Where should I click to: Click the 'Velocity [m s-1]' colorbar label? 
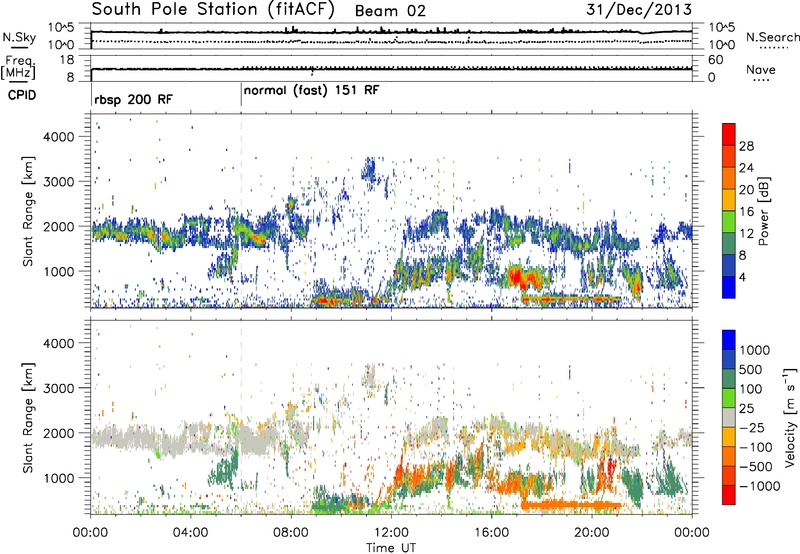click(x=790, y=417)
